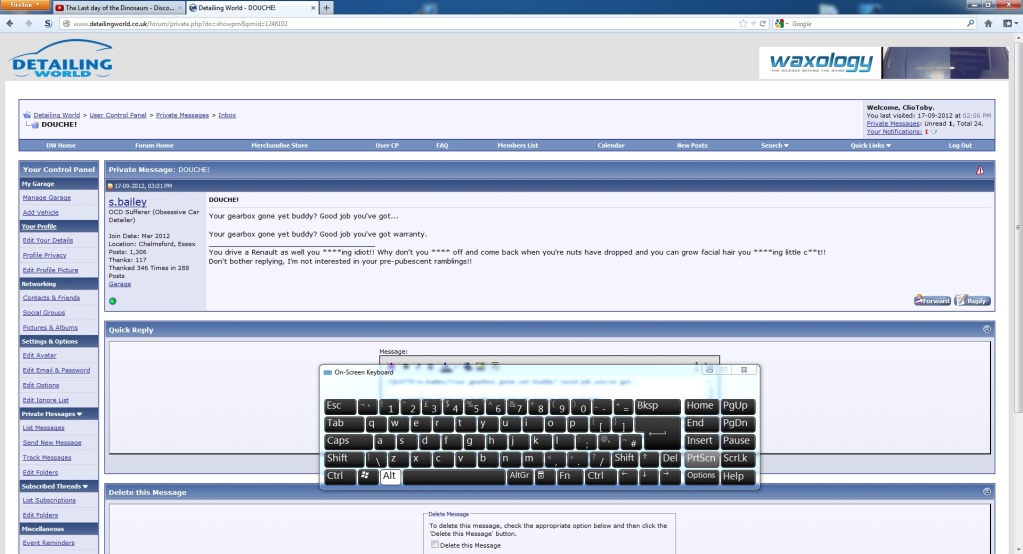Screen dimensions: 1023x554
Task: Click the Forward button on the message
Action: pyautogui.click(x=932, y=300)
